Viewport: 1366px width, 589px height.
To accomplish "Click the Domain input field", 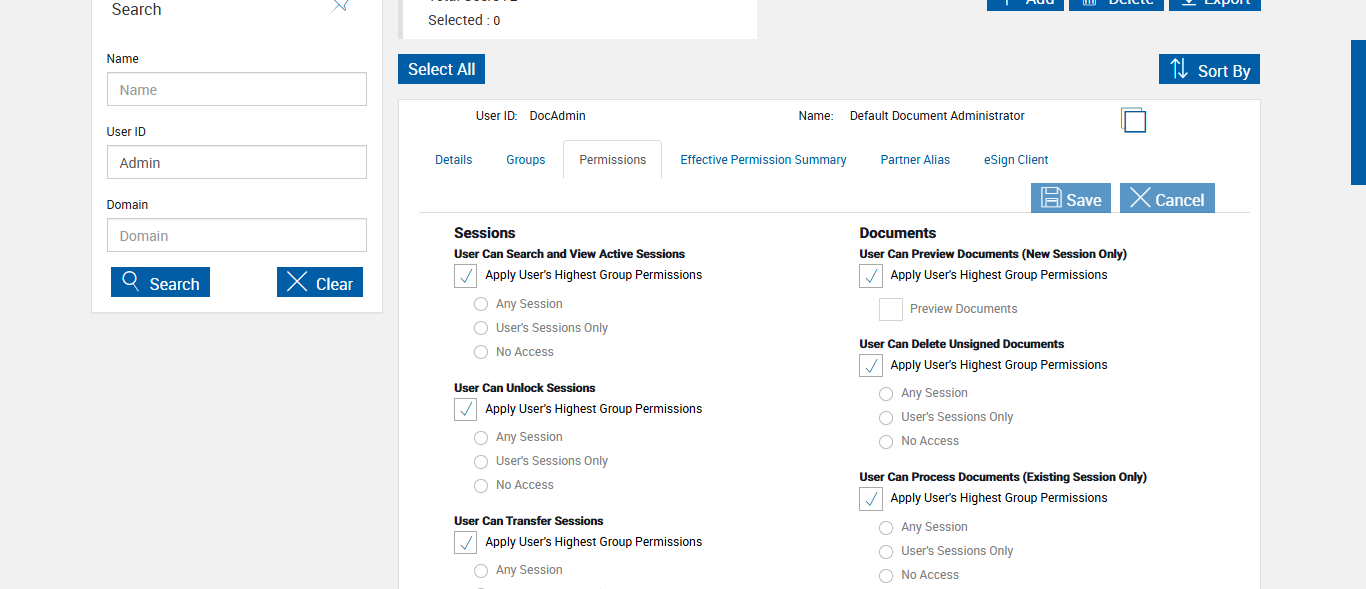I will pos(237,236).
